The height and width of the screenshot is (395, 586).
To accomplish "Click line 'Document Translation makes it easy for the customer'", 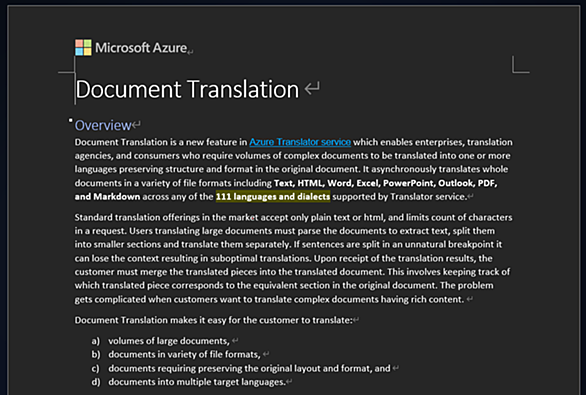I will point(213,320).
